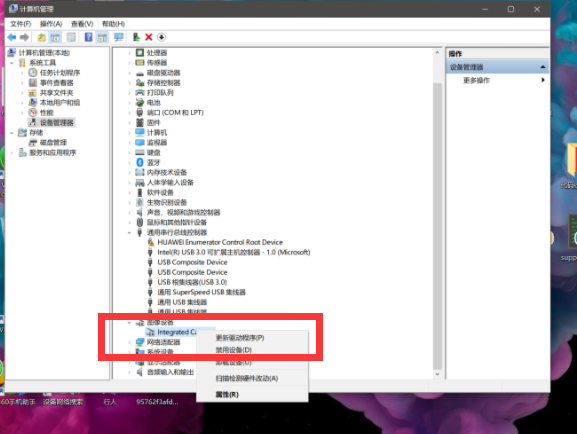
Task: Open the 更多操作 submenu arrow
Action: 543,80
